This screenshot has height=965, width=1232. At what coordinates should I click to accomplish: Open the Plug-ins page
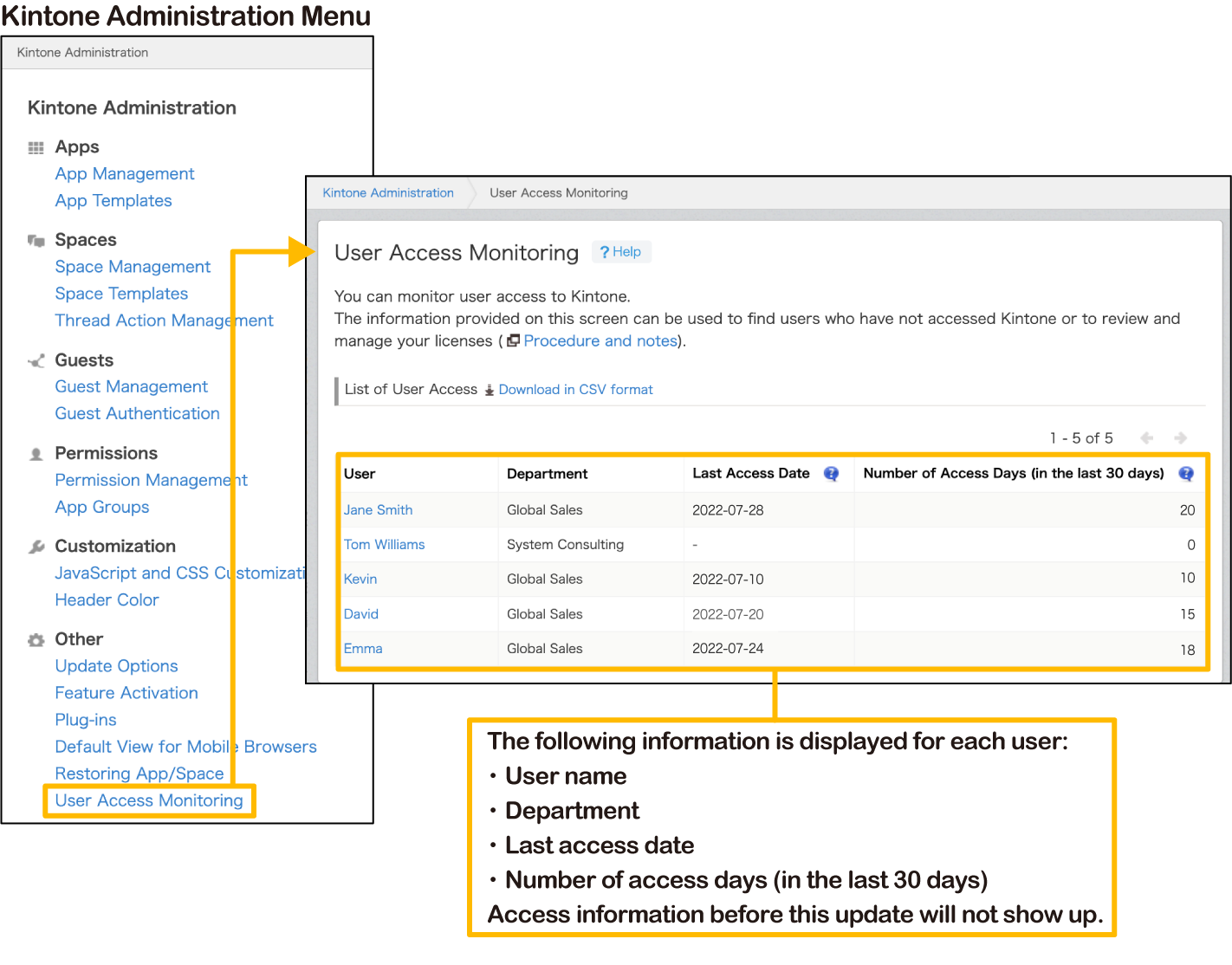[x=86, y=720]
